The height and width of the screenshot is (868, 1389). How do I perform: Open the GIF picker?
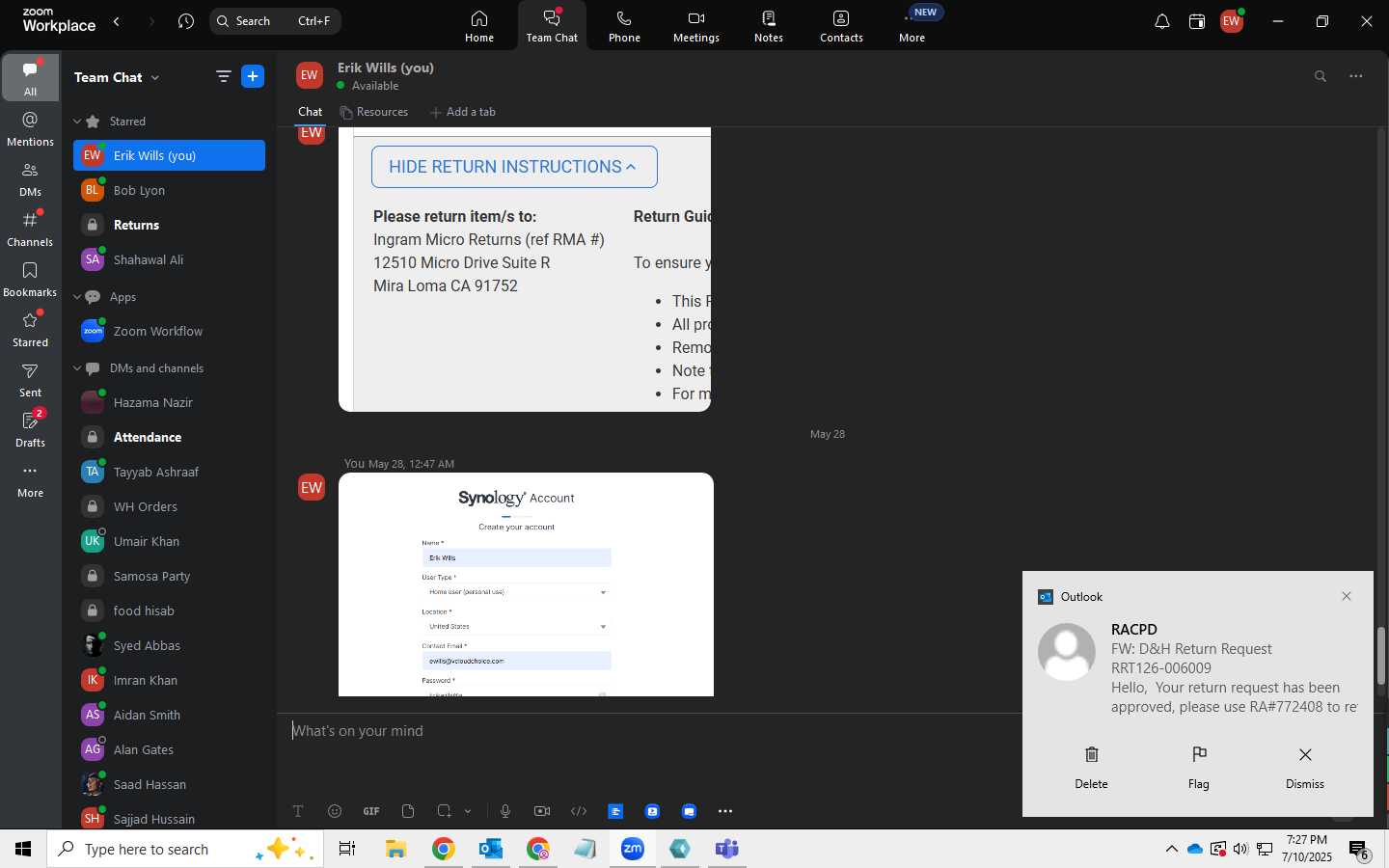point(371,811)
